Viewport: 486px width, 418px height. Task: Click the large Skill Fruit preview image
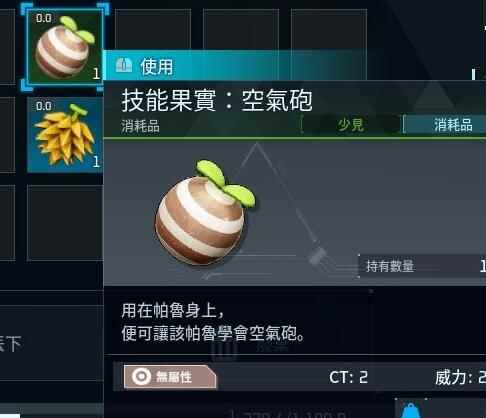205,213
